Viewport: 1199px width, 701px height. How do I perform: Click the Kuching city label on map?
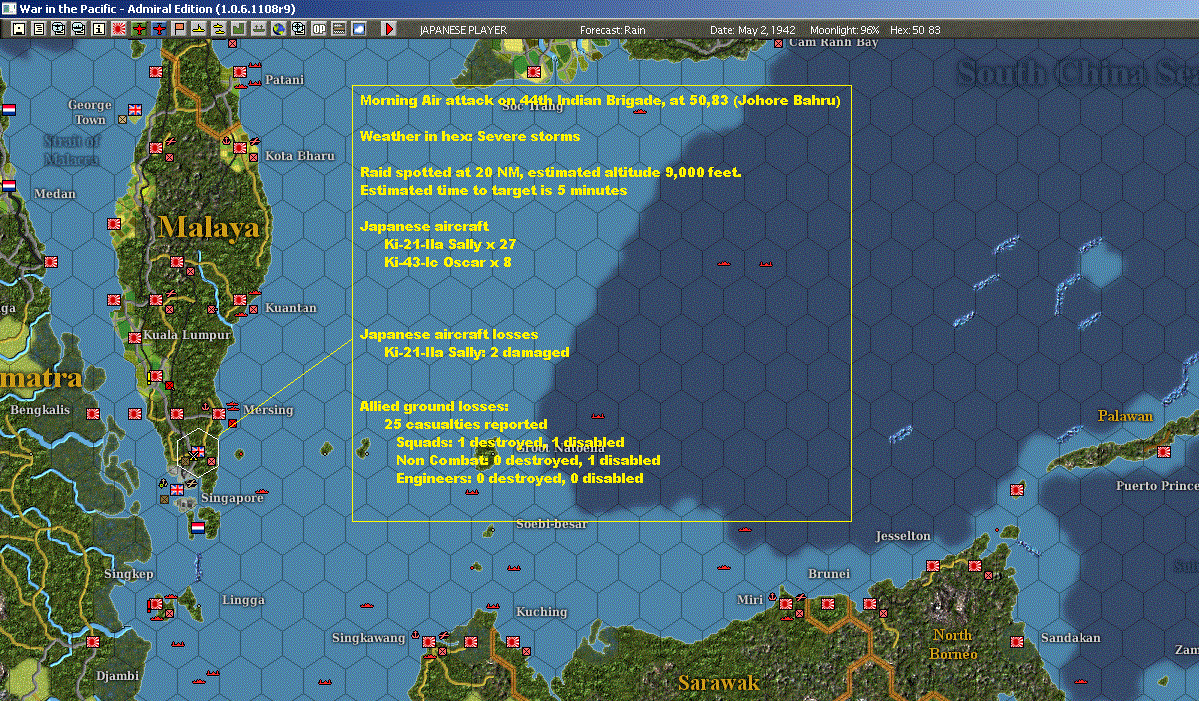click(541, 612)
